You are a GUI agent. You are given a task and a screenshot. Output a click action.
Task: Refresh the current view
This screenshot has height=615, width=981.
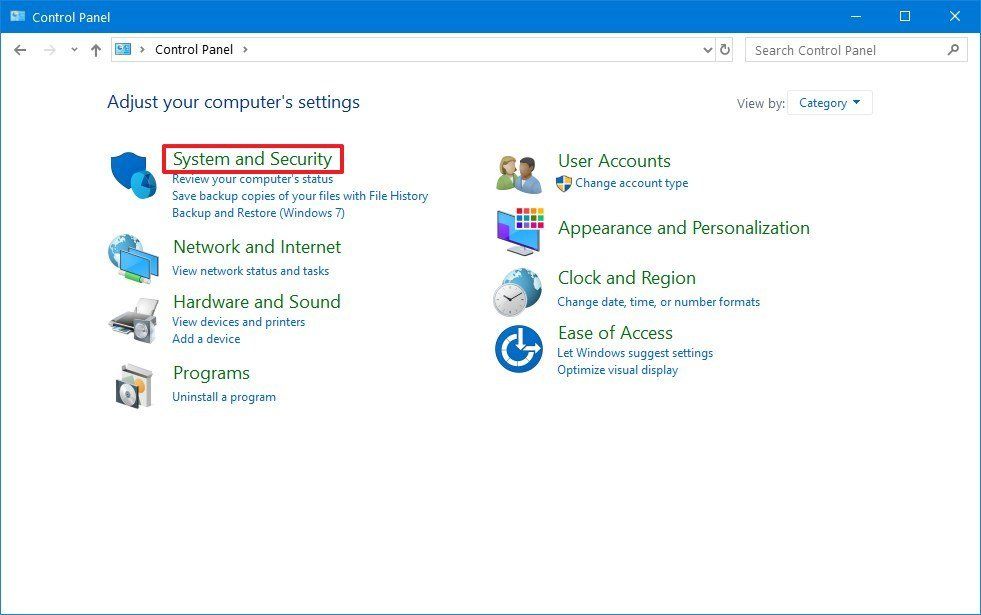click(x=724, y=49)
